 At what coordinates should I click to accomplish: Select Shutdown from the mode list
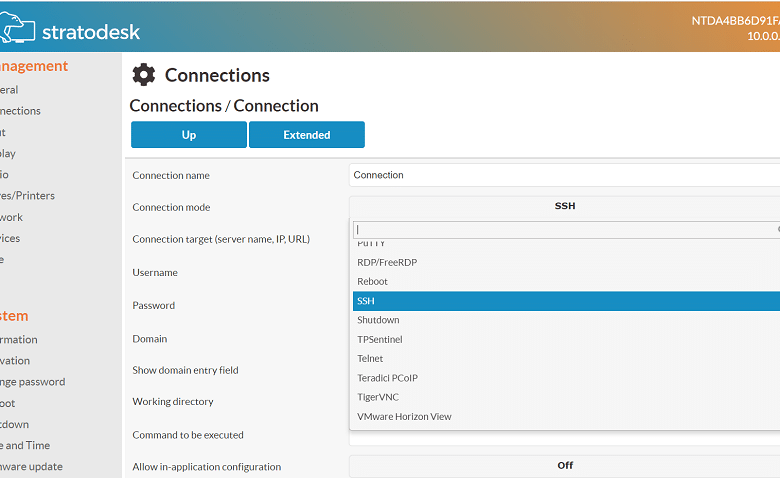point(566,320)
